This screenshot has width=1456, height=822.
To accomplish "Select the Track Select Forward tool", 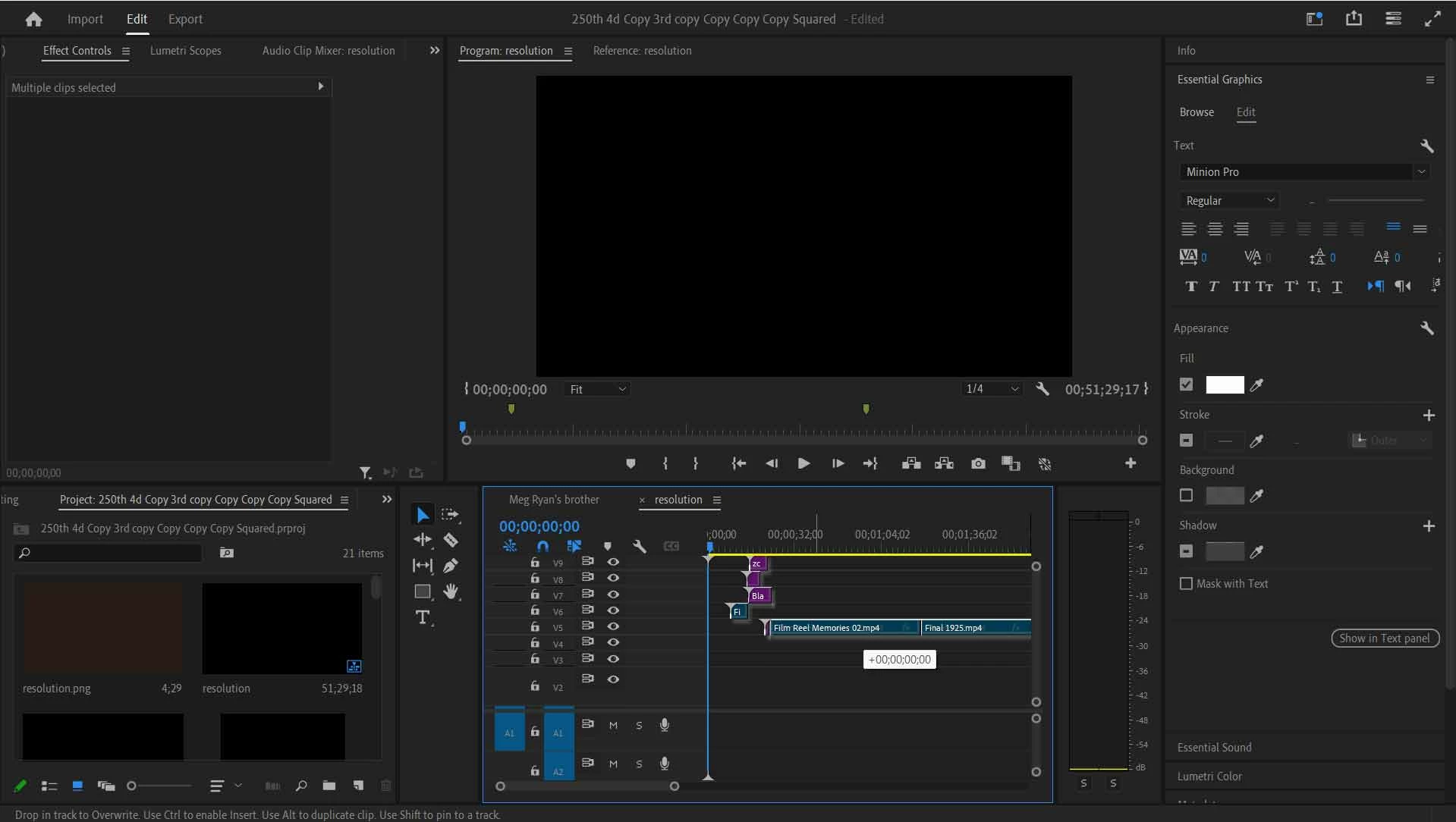I will tap(451, 514).
